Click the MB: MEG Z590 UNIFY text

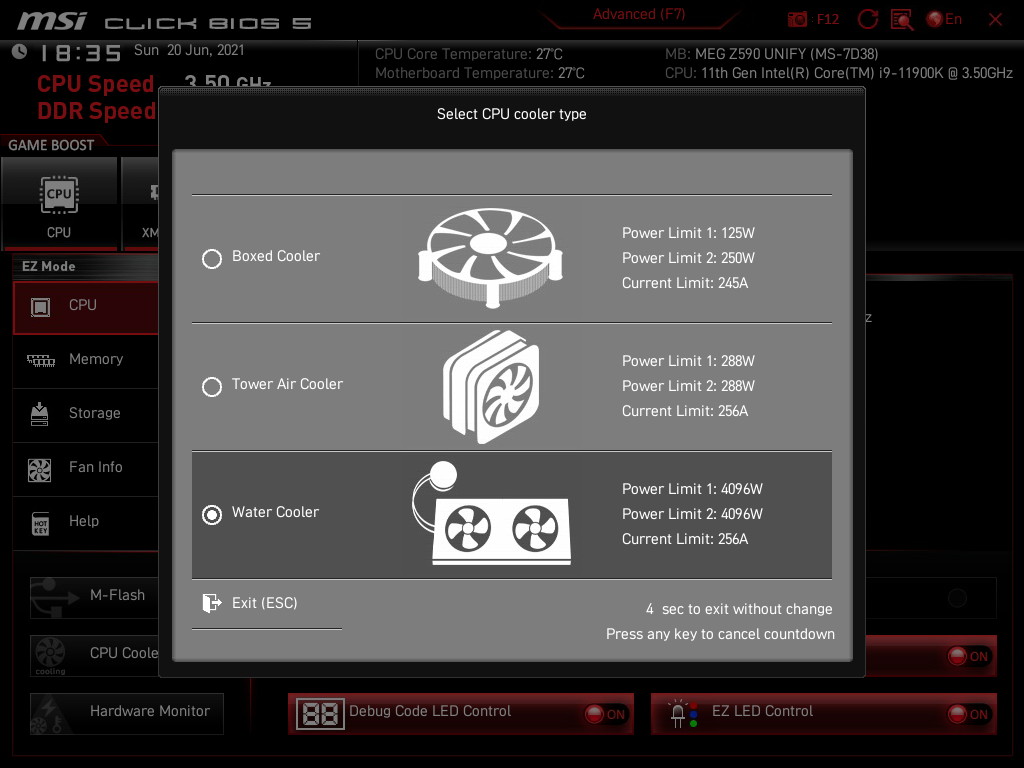771,54
